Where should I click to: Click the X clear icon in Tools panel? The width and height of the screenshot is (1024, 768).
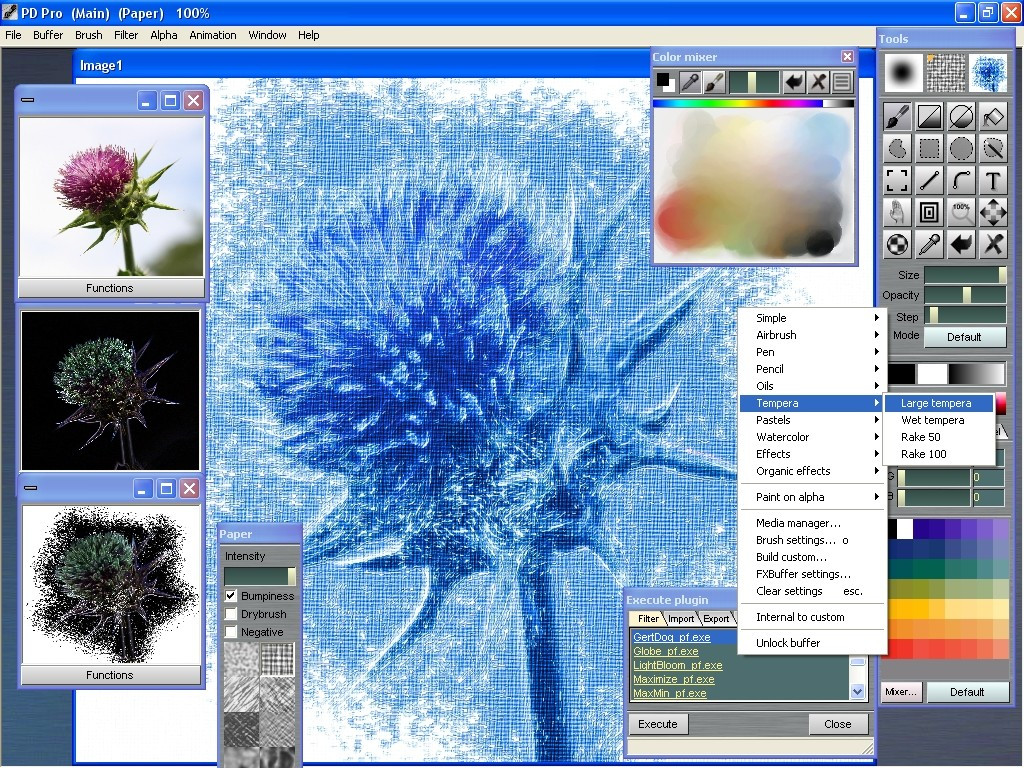pos(993,244)
